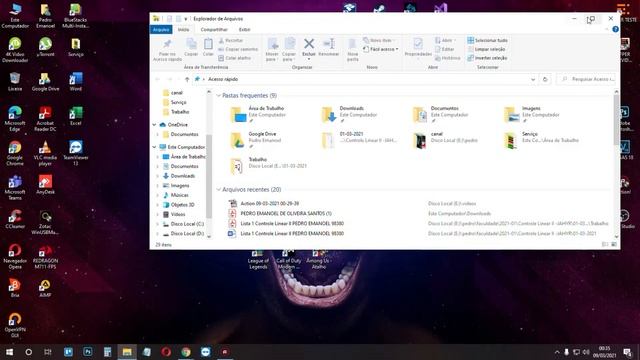Open Microsoft Teams desktop icon
This screenshot has height=360, width=640.
click(15, 188)
